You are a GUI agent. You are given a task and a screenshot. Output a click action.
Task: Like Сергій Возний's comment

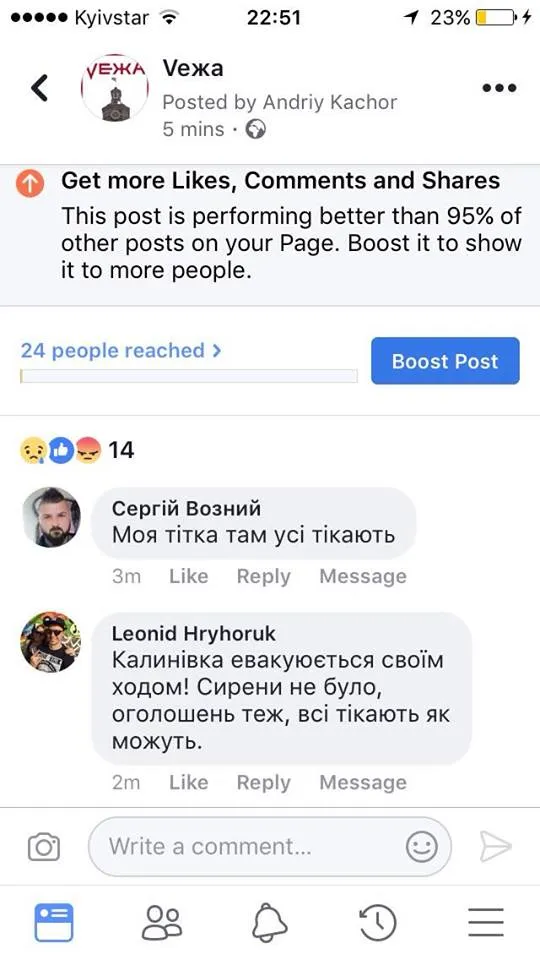click(x=189, y=576)
